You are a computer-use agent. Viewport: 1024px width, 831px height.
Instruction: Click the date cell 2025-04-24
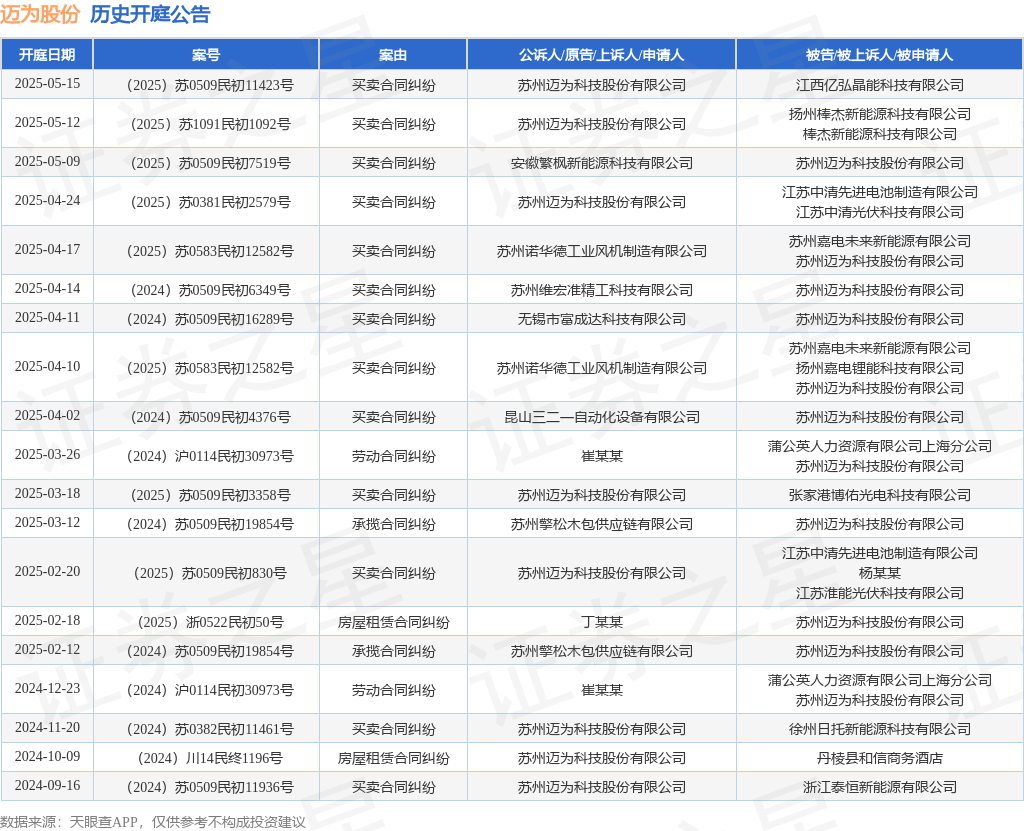[x=47, y=201]
